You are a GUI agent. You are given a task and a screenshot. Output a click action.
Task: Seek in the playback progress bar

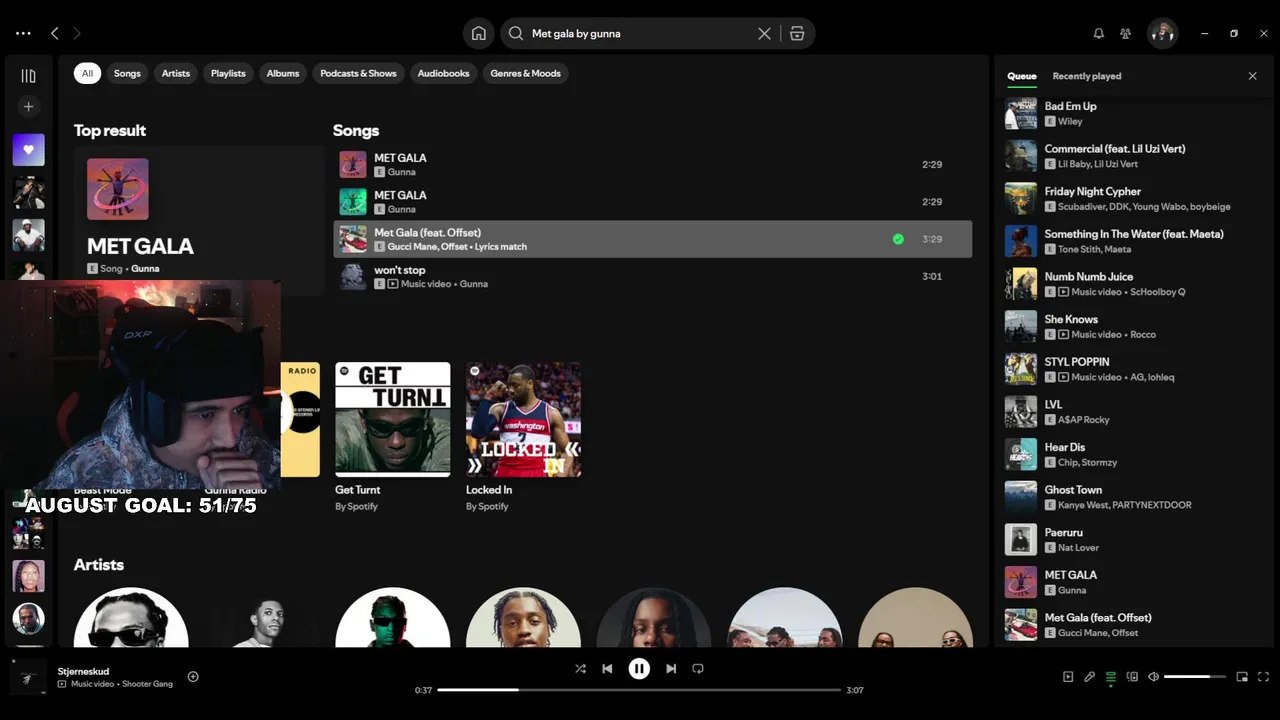coord(639,690)
